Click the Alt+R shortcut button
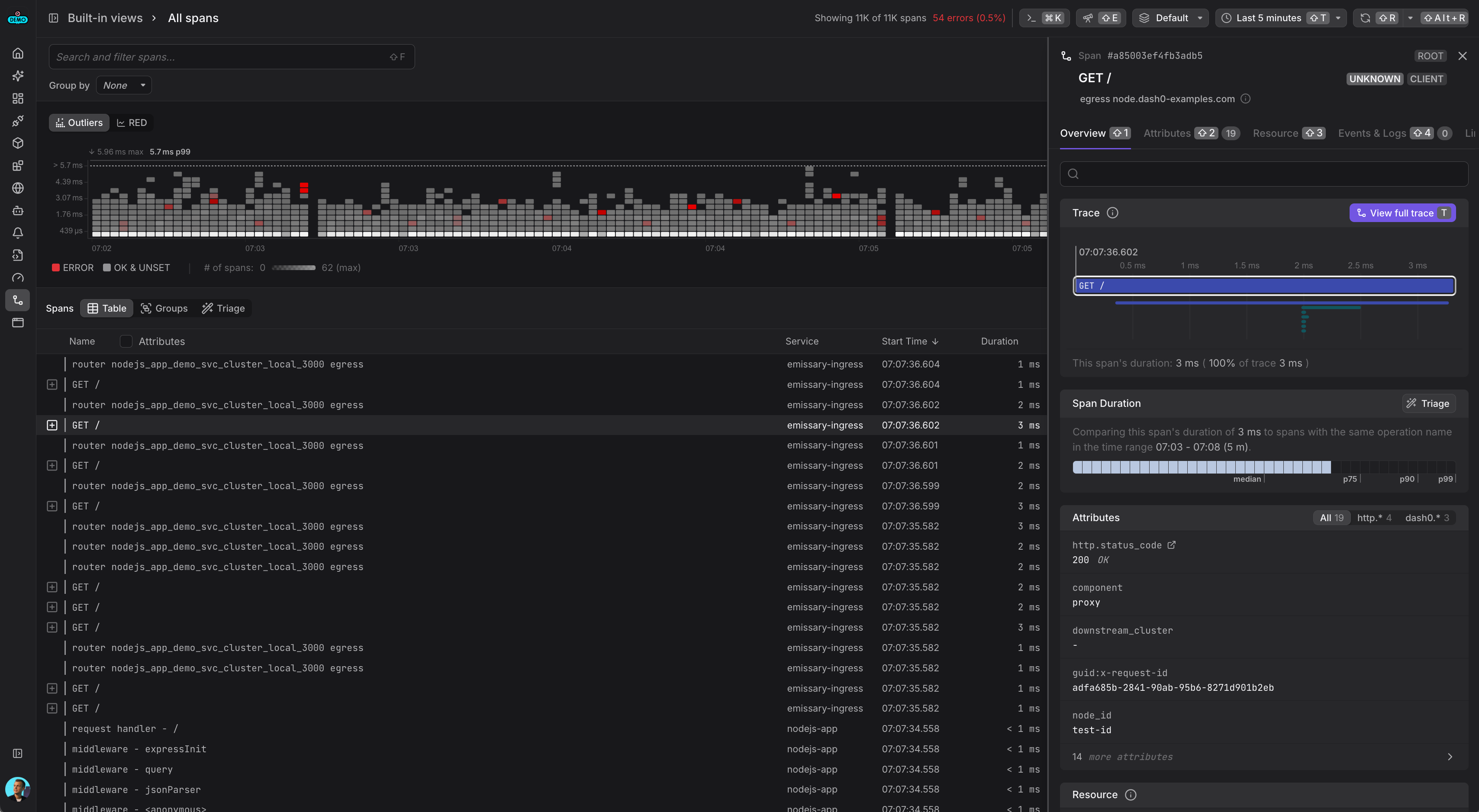Viewport: 1479px width, 812px height. pyautogui.click(x=1444, y=18)
